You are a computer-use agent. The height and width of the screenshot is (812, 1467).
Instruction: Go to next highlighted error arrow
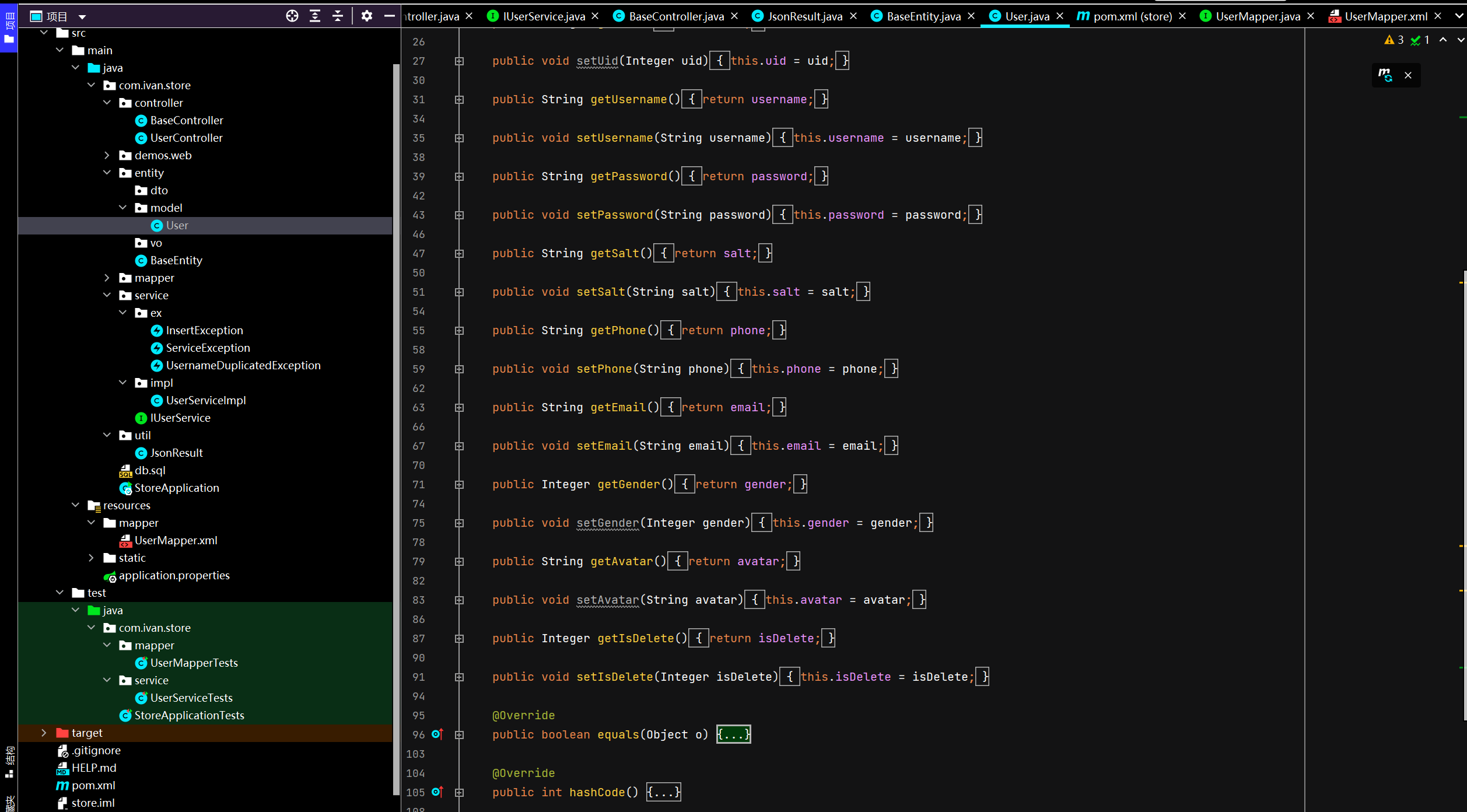[x=1461, y=40]
